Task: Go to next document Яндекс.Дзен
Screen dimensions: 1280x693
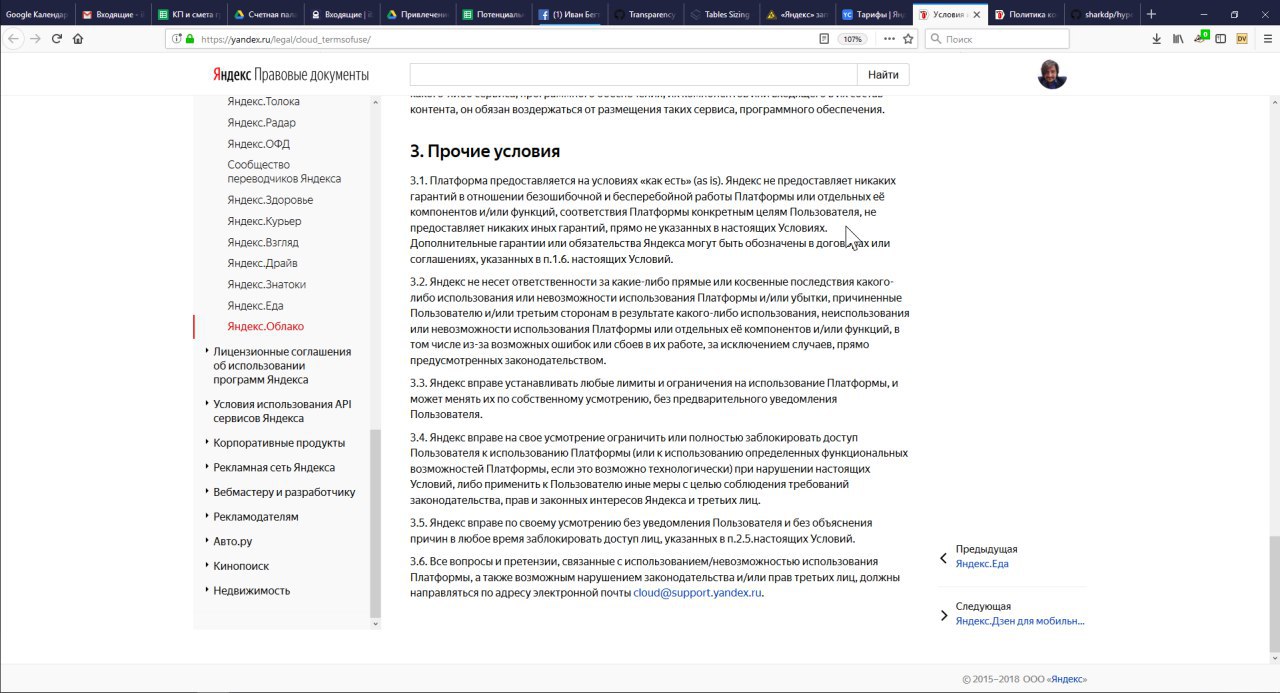Action: [x=1020, y=620]
